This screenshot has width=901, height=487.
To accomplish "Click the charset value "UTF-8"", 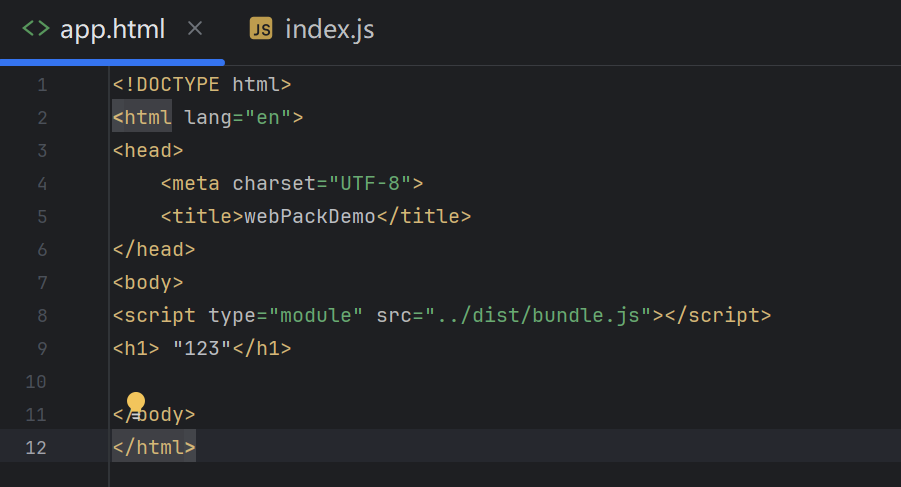I will tap(370, 183).
